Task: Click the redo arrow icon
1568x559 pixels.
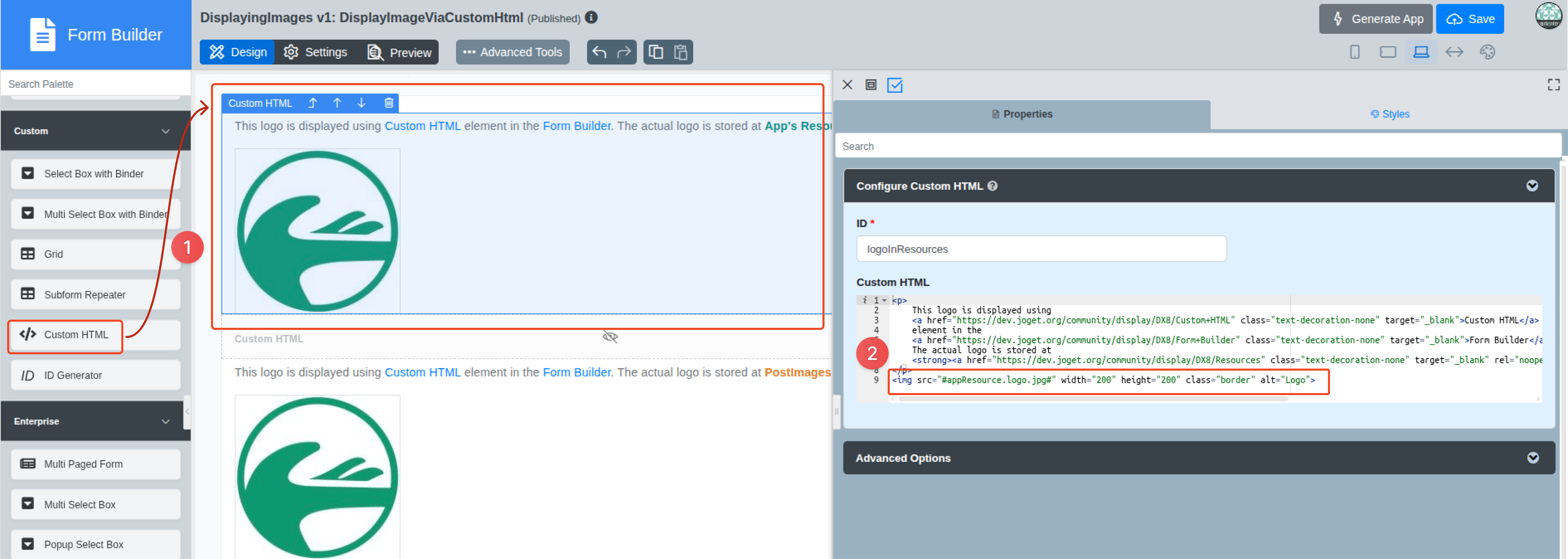Action: tap(624, 52)
